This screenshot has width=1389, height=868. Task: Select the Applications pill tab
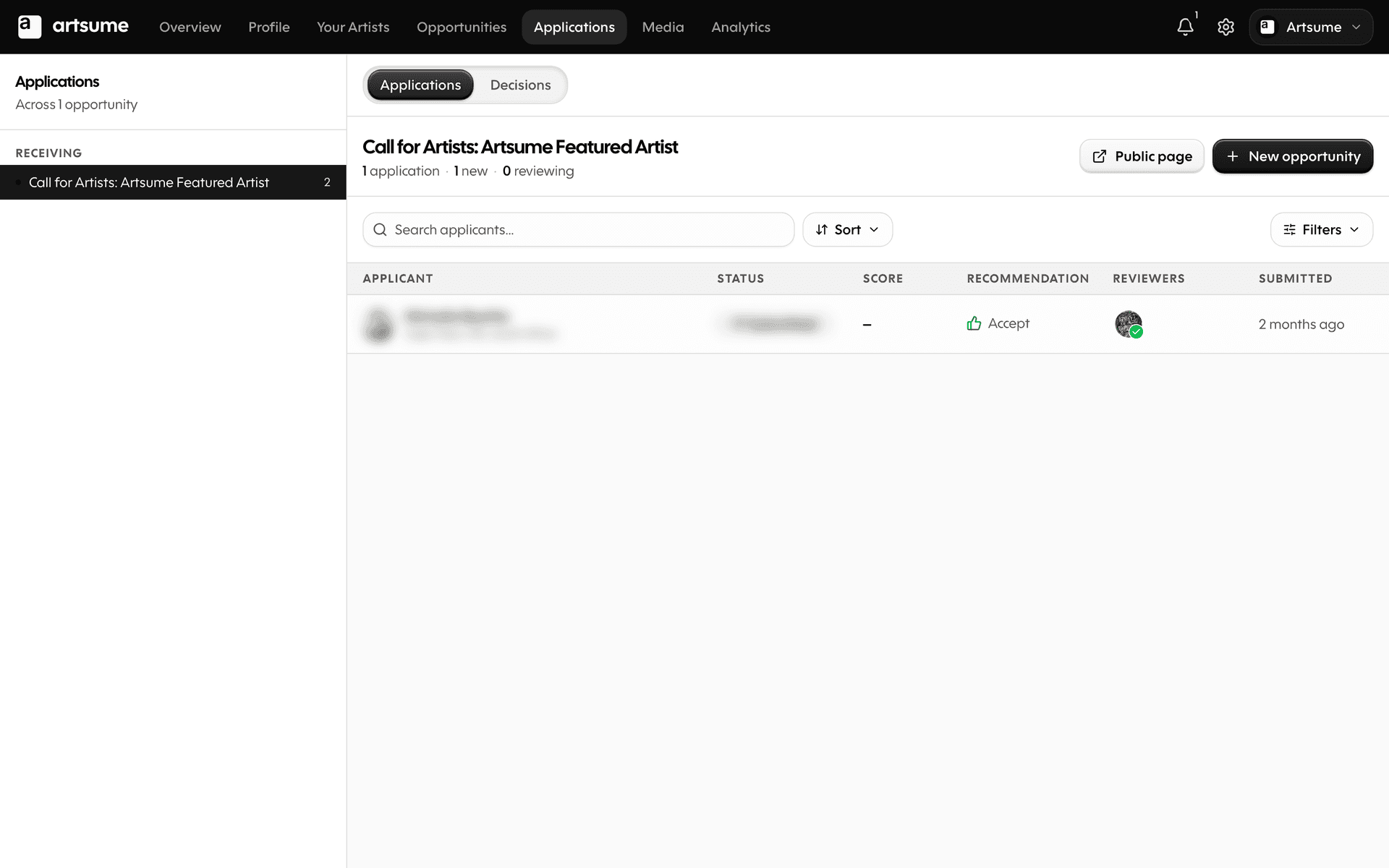pyautogui.click(x=420, y=85)
